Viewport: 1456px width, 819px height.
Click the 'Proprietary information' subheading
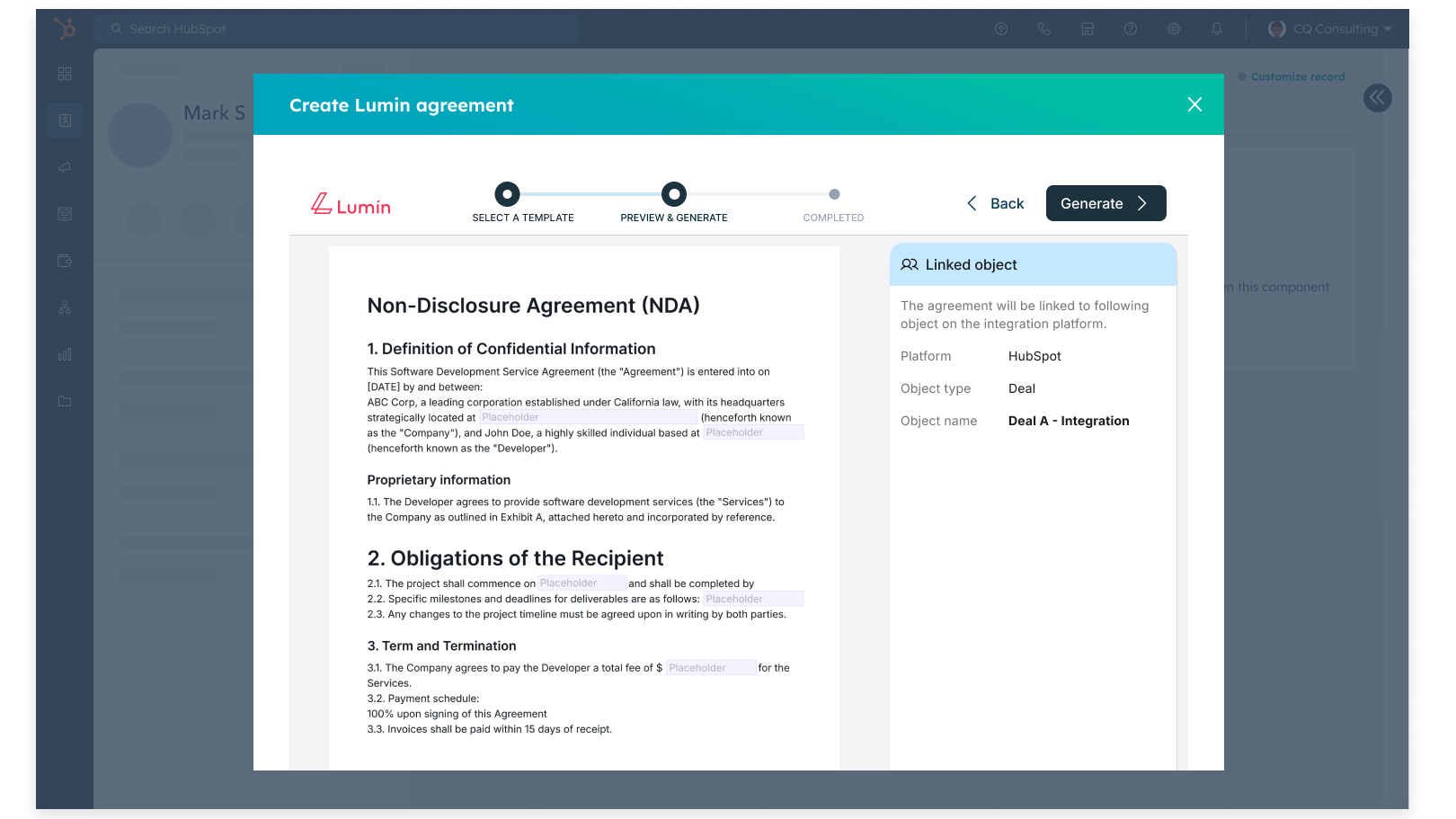(439, 480)
